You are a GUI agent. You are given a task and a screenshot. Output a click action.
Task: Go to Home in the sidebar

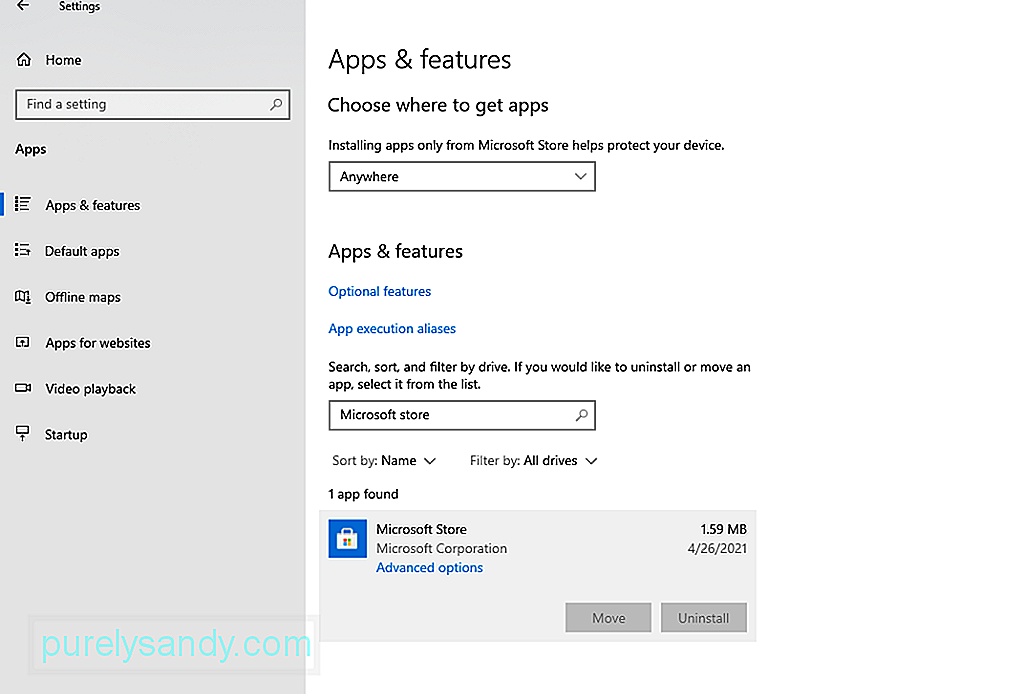[x=63, y=60]
